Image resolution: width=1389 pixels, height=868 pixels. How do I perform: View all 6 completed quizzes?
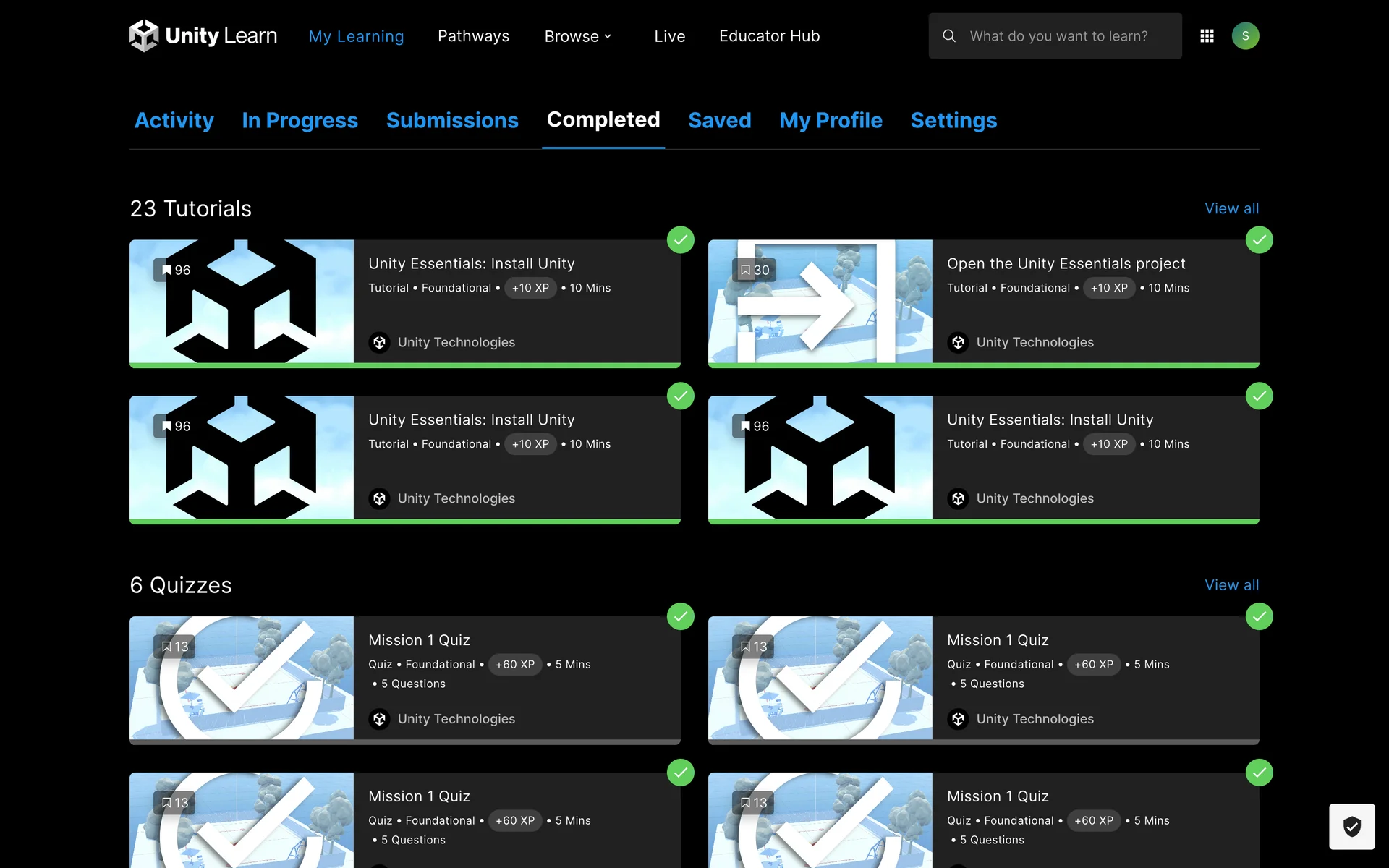pos(1231,585)
